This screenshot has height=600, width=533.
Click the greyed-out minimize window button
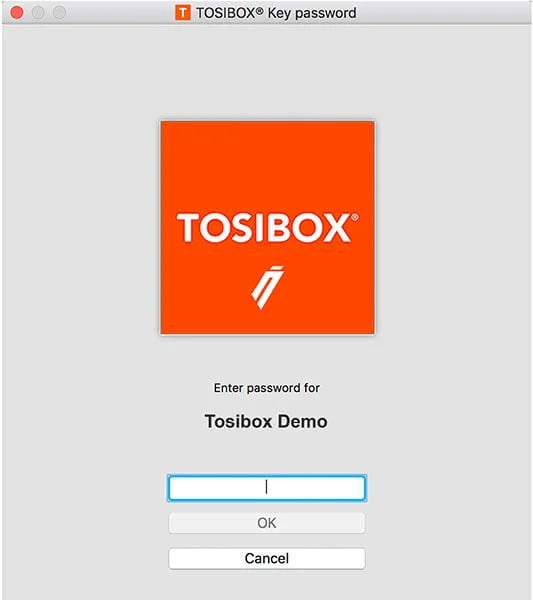click(x=38, y=13)
